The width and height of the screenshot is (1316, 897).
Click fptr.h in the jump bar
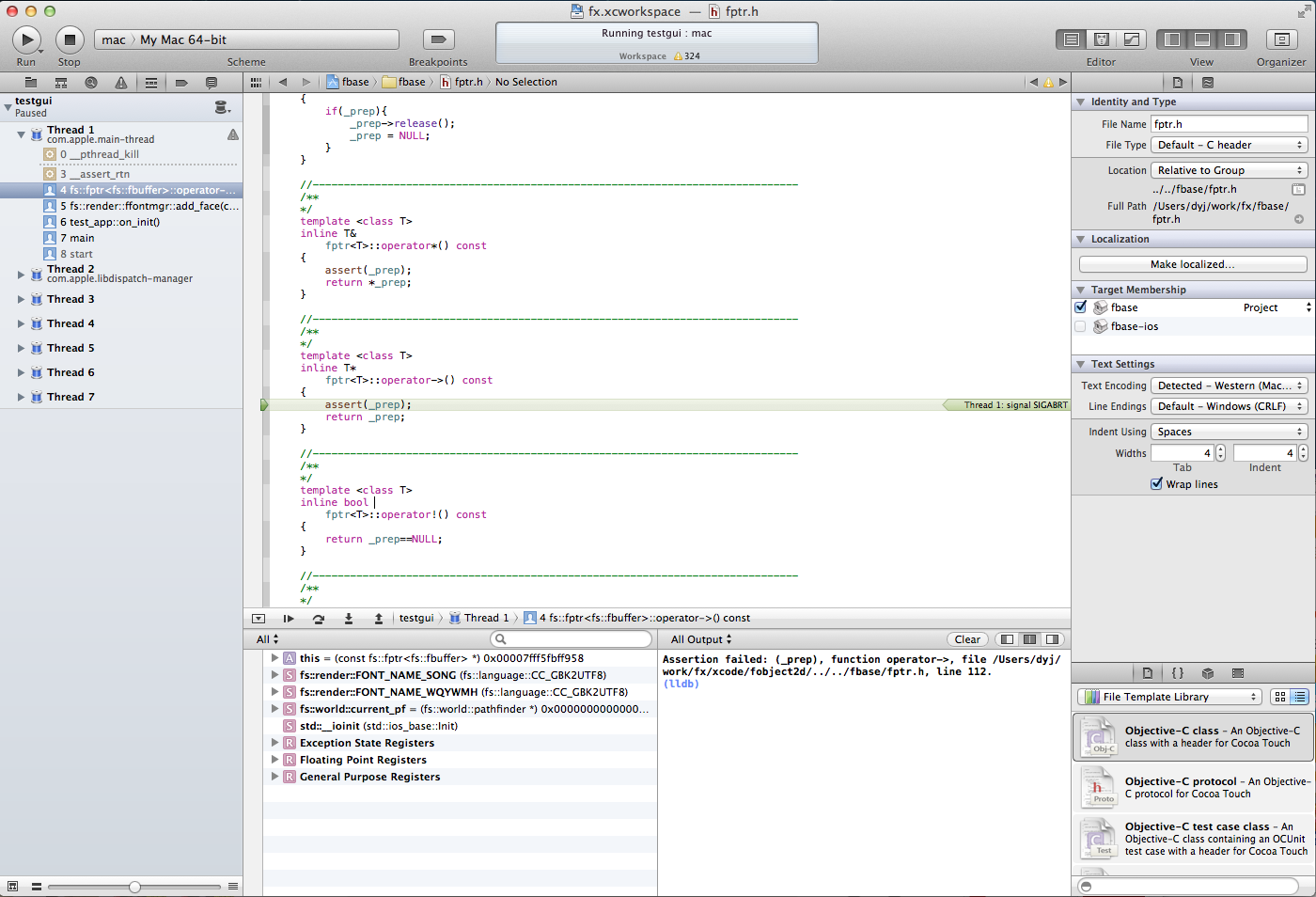click(467, 82)
